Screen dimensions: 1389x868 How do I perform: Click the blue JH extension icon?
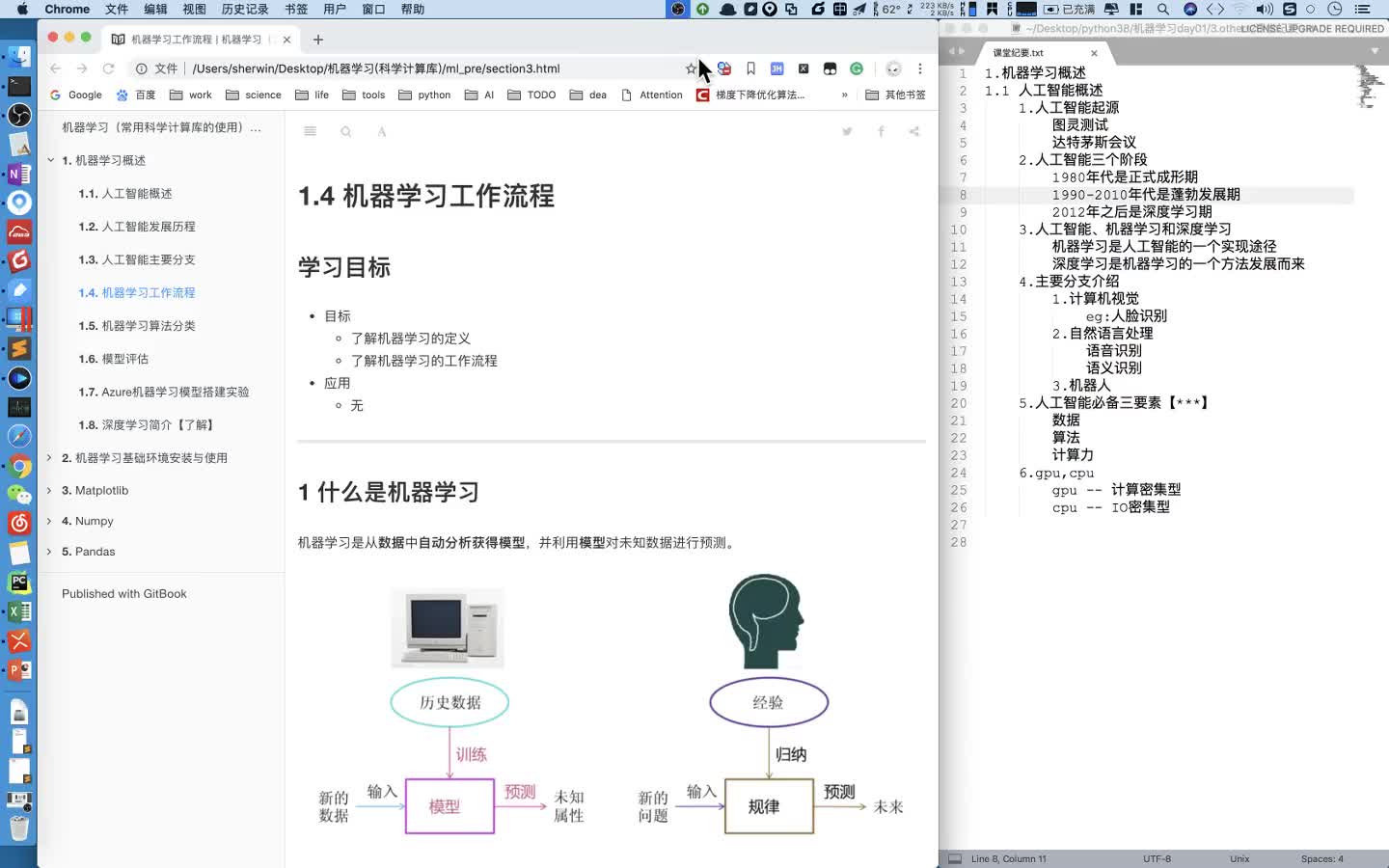click(x=776, y=68)
